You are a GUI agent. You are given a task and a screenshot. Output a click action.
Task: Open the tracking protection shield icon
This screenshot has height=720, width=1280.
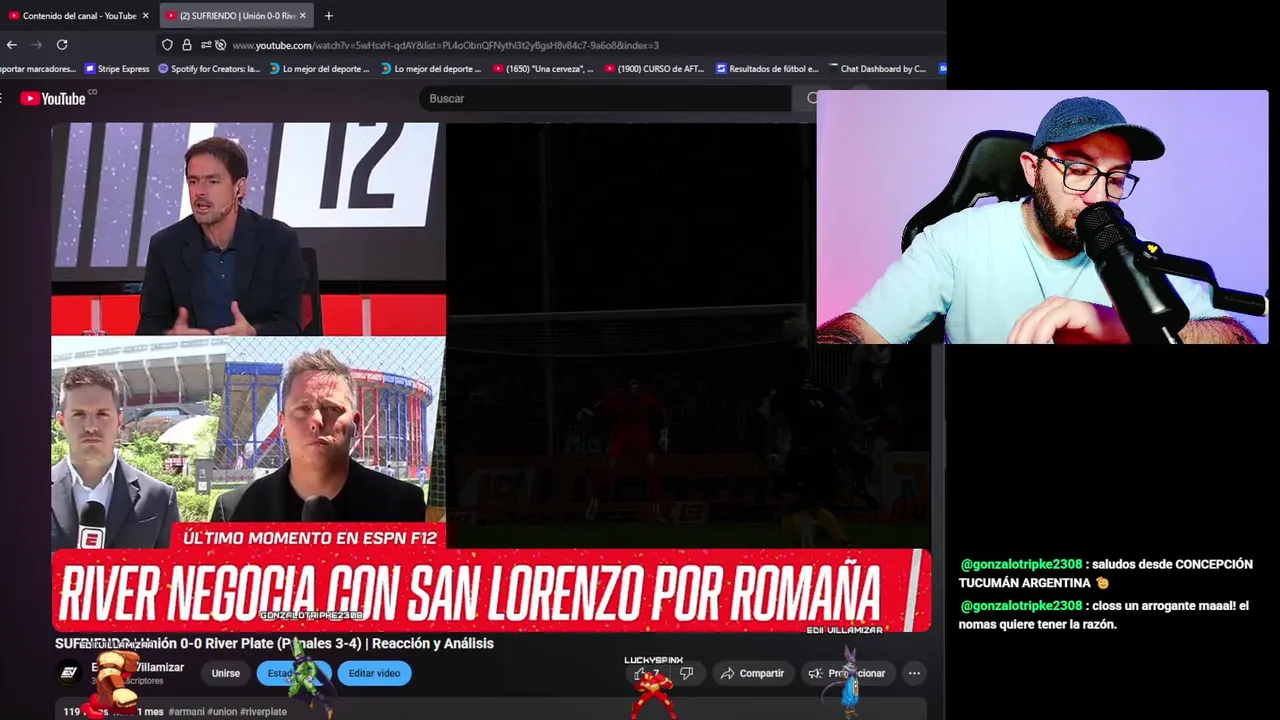167,45
